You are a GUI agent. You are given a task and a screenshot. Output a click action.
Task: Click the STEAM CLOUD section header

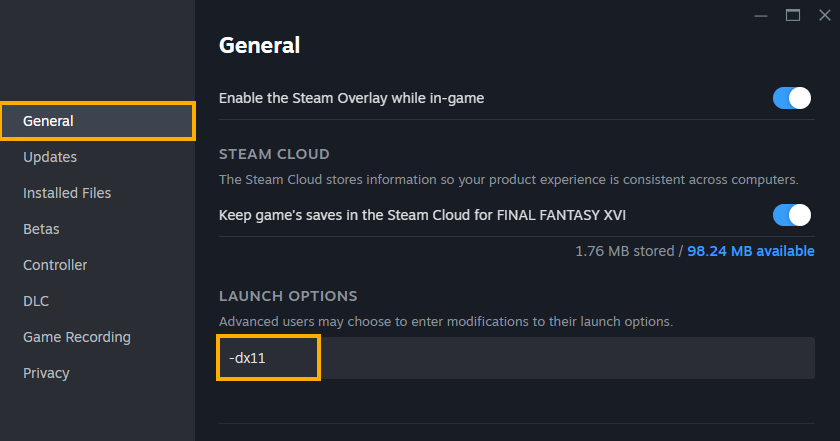point(274,154)
